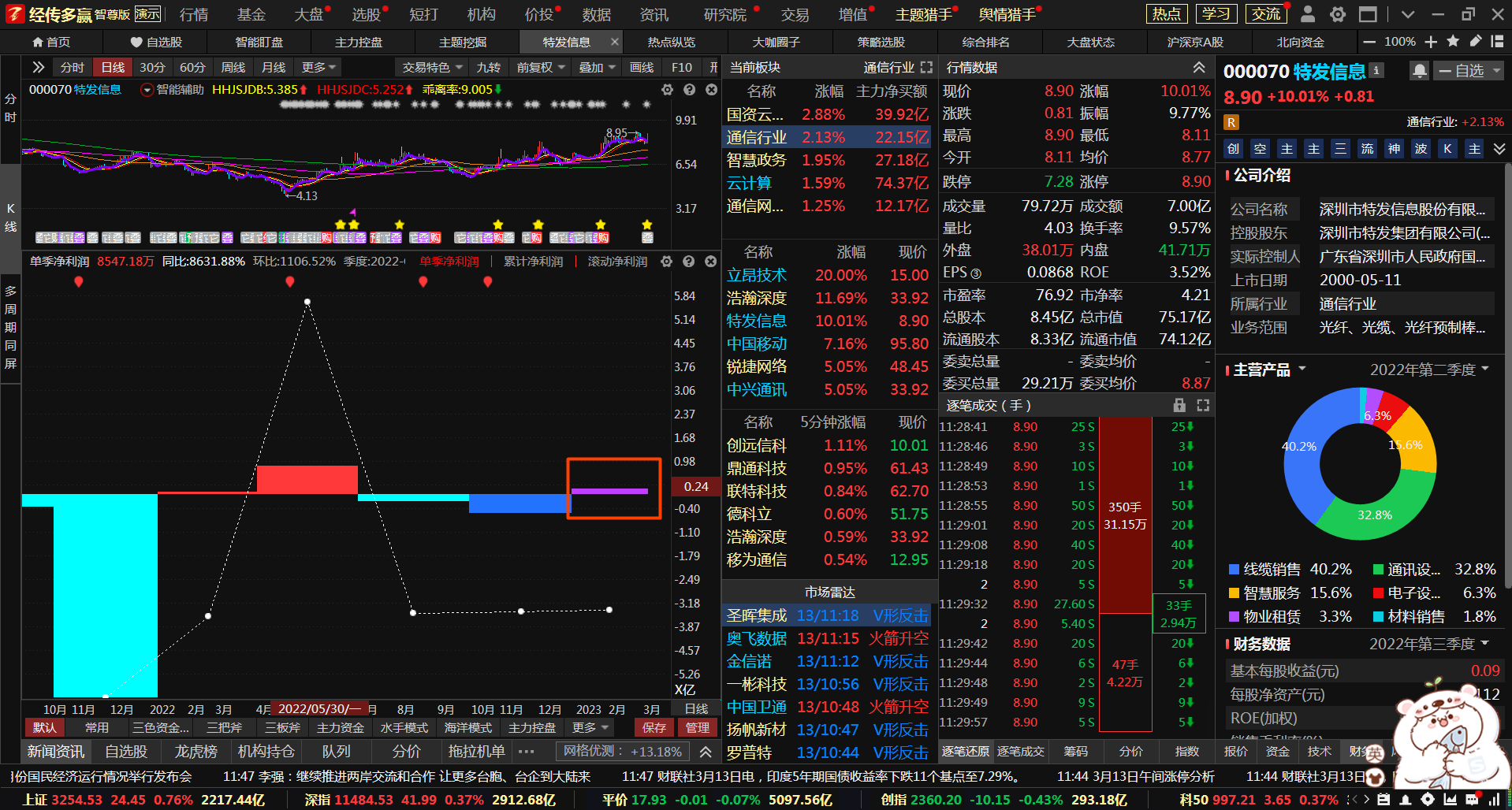This screenshot has width=1512, height=810.
Task: Select the 月线 period button
Action: click(x=273, y=68)
